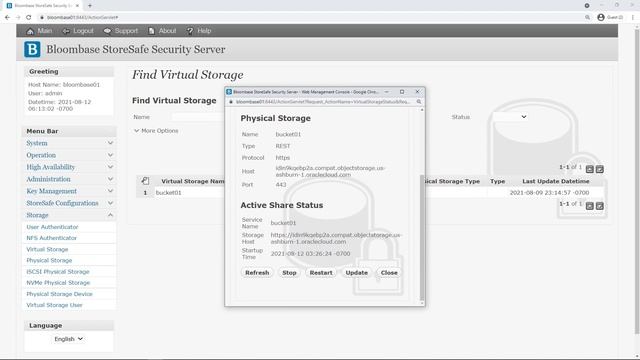Open a new browser tab with plus icon
Image resolution: width=640 pixels, height=360 pixels.
[x=90, y=6]
